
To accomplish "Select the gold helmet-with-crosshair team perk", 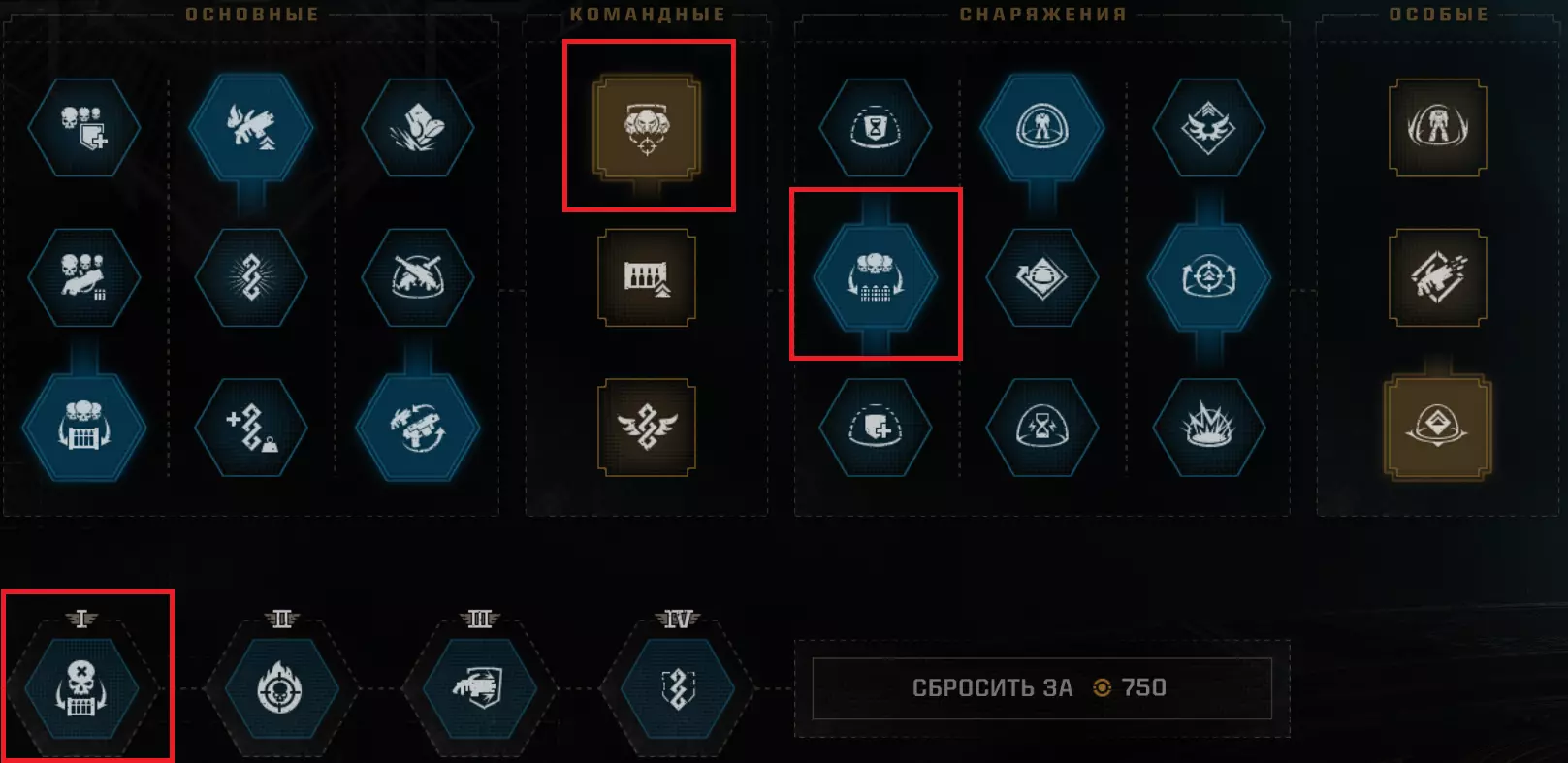I will coord(647,127).
